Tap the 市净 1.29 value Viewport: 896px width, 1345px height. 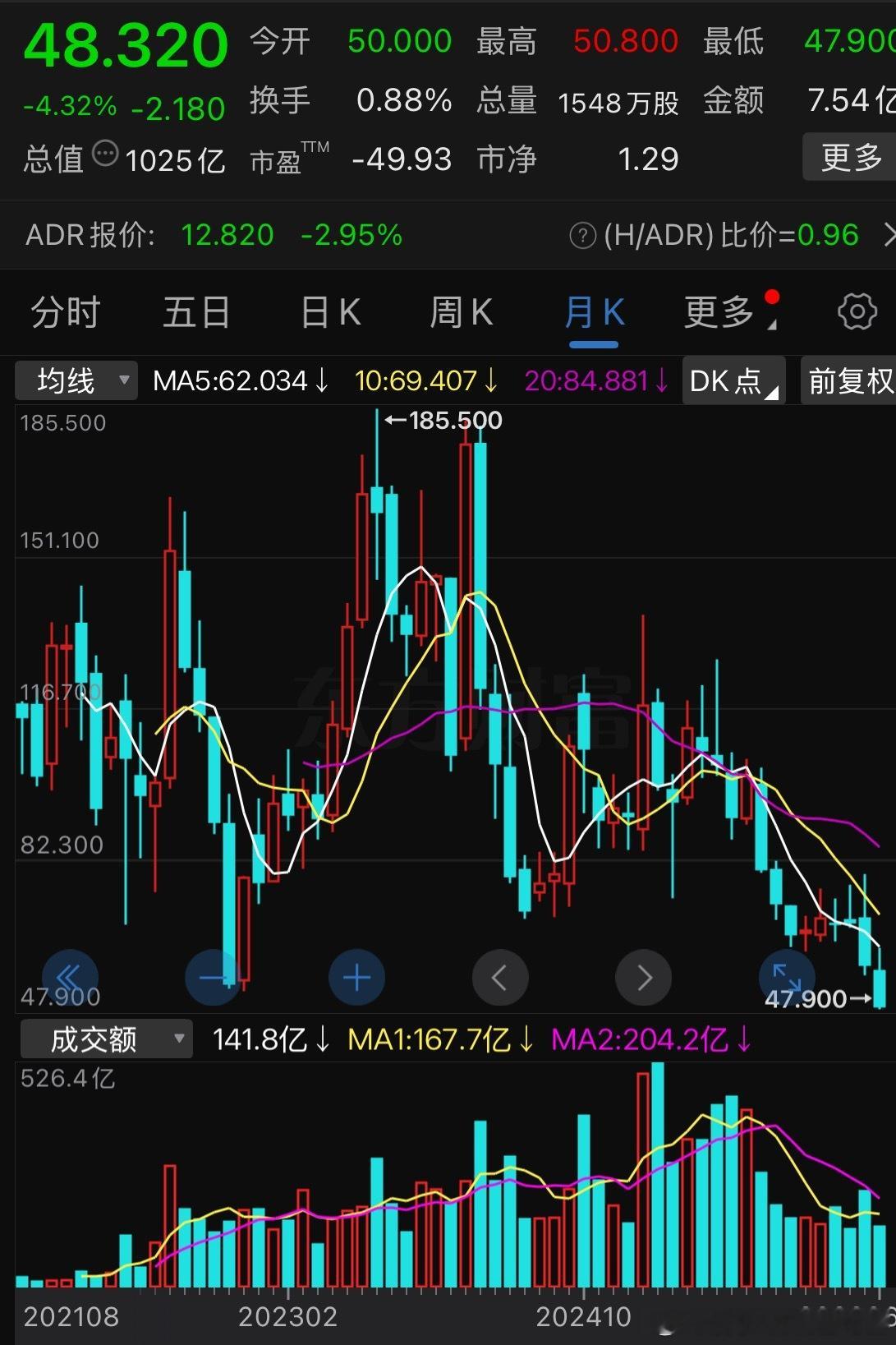(x=578, y=159)
